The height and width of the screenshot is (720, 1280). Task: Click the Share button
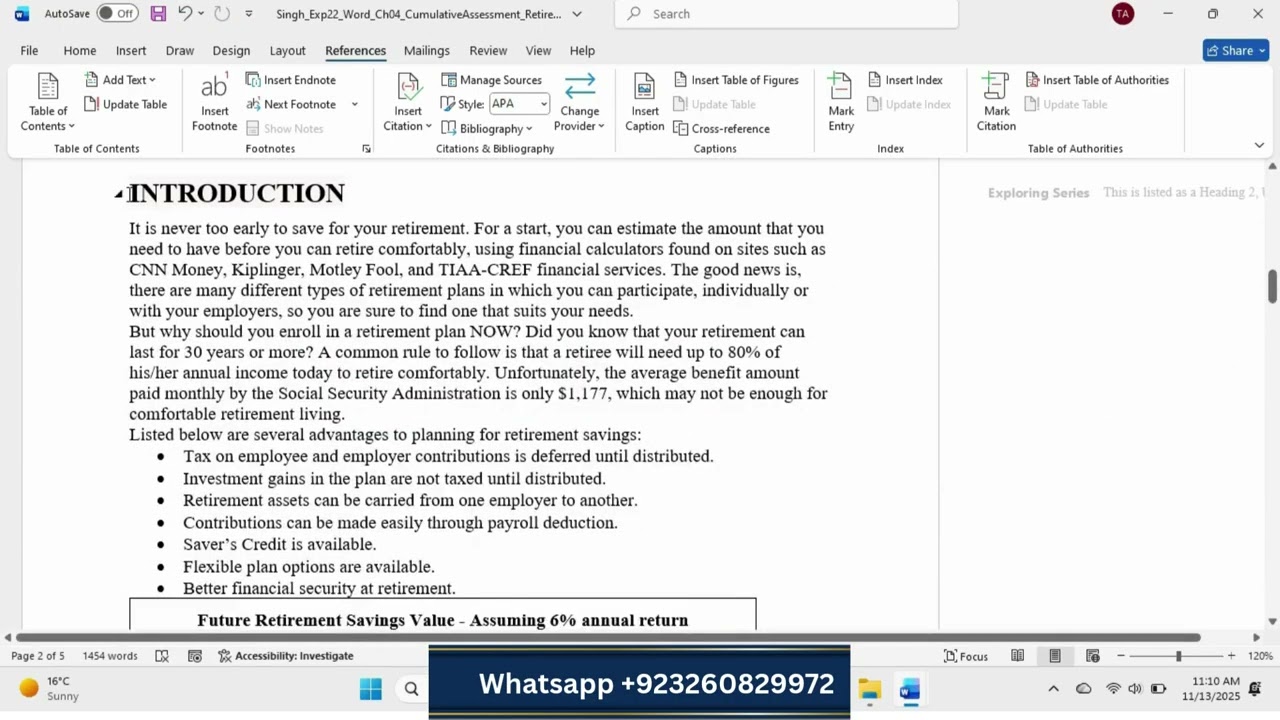(1235, 50)
